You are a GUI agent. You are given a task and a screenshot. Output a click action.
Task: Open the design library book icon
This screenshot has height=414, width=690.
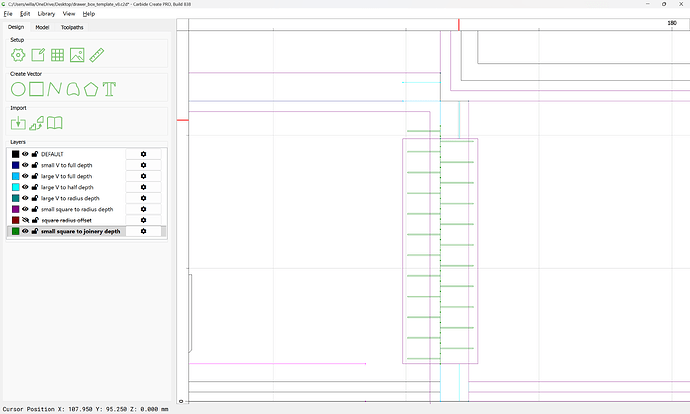coord(56,123)
